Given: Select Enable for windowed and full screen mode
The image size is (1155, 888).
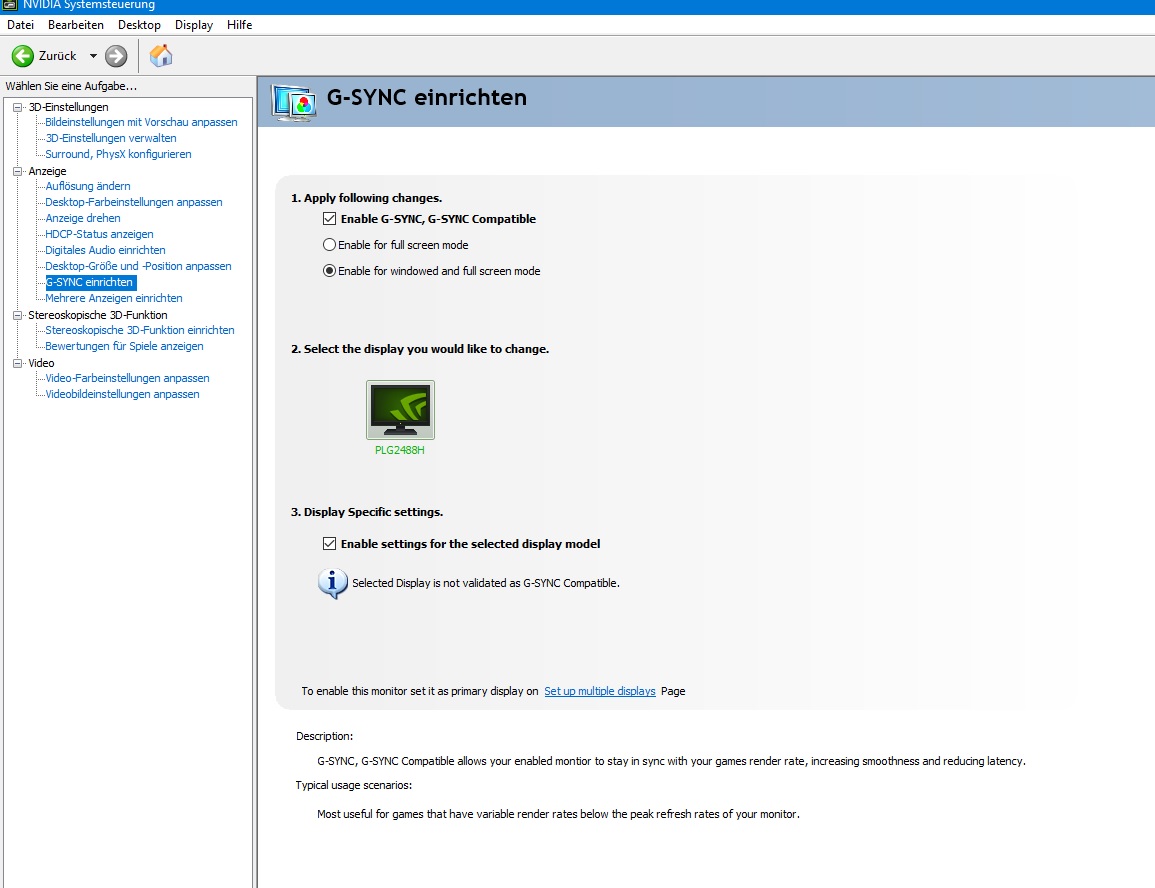Looking at the screenshot, I should click(329, 271).
